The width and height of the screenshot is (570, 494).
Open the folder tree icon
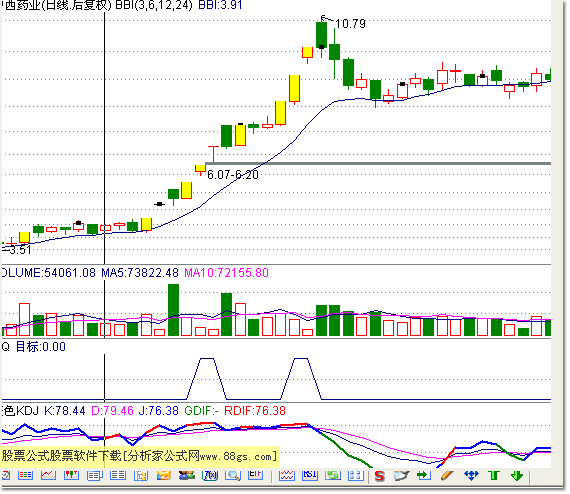[x=141, y=477]
